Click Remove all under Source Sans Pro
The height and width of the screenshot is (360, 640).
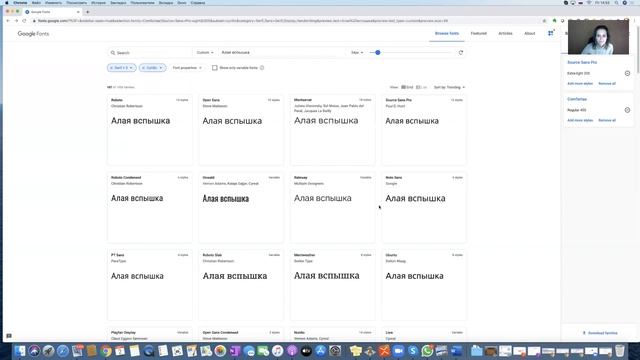pyautogui.click(x=607, y=84)
